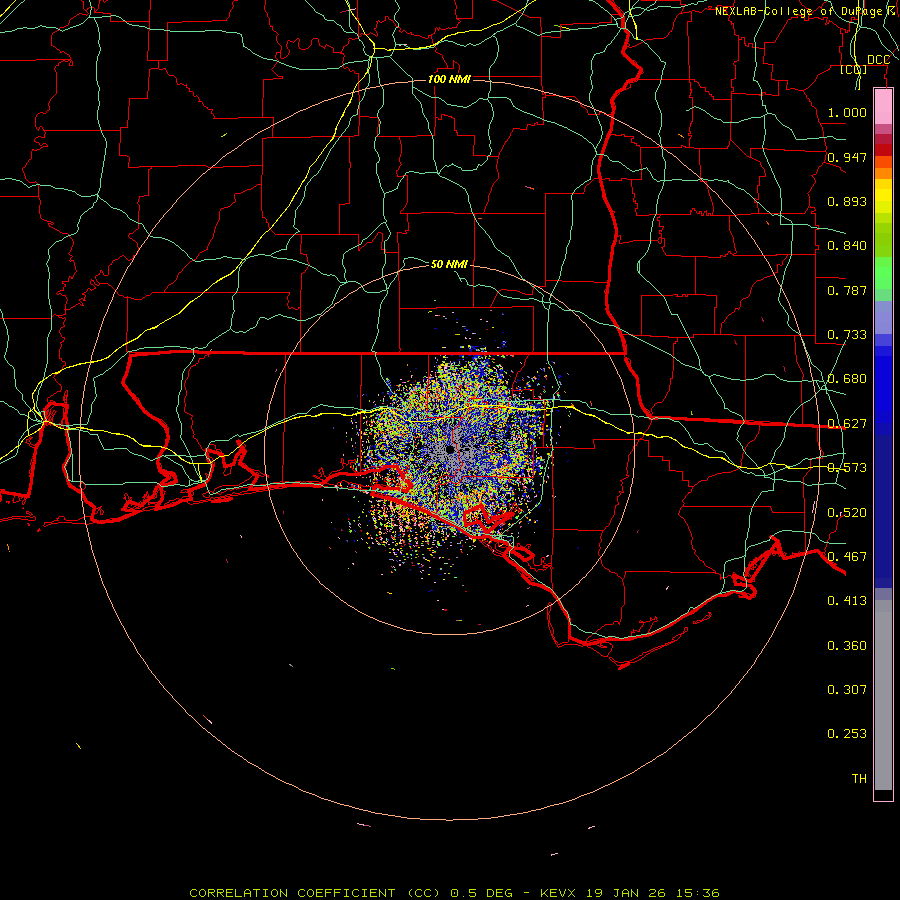The image size is (900, 900).
Task: Click the black radar site dot at center
Action: click(450, 450)
